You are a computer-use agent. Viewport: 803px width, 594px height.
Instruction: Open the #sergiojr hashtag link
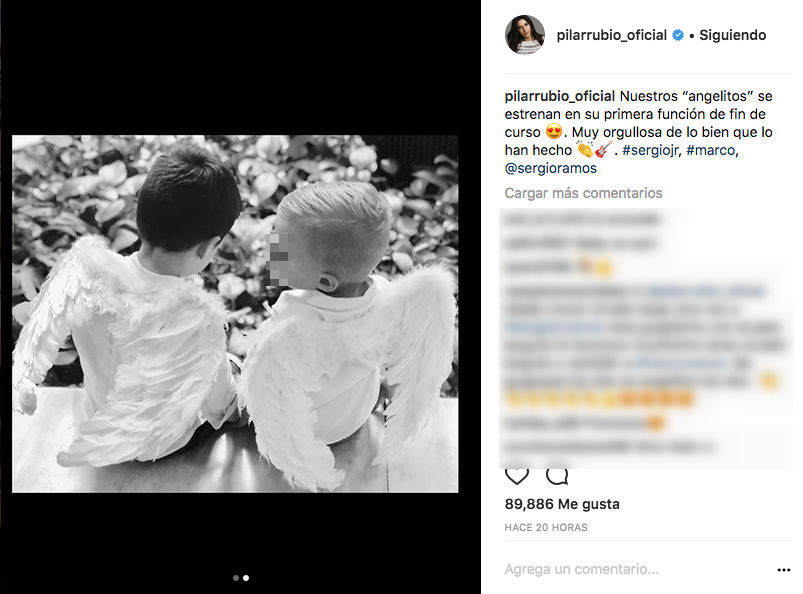(x=651, y=150)
